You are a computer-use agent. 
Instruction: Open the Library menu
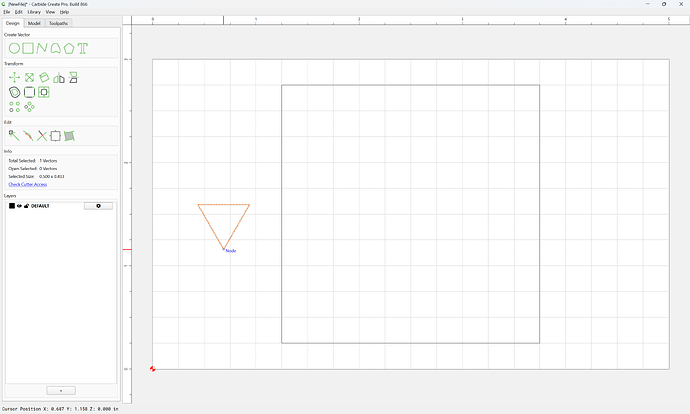pyautogui.click(x=34, y=12)
